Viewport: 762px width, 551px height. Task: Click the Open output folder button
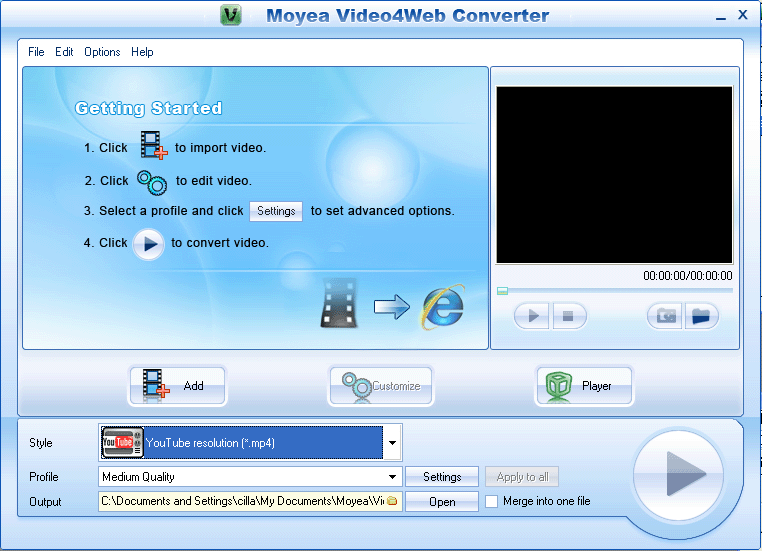point(442,501)
